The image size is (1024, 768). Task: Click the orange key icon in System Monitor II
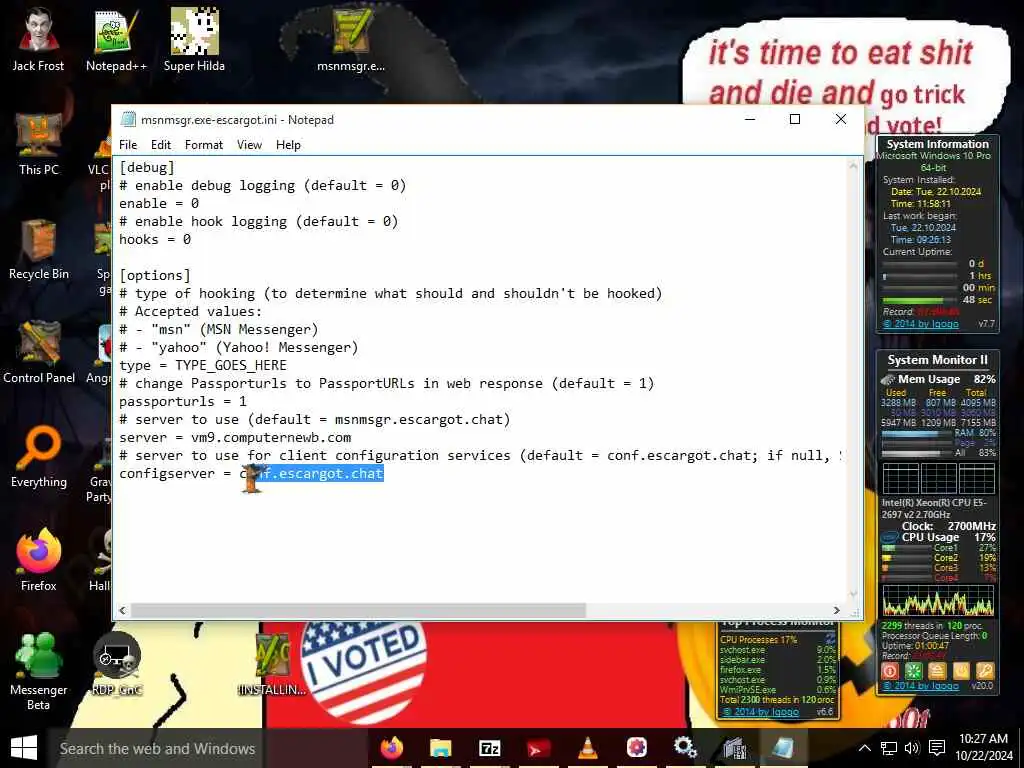coord(985,671)
